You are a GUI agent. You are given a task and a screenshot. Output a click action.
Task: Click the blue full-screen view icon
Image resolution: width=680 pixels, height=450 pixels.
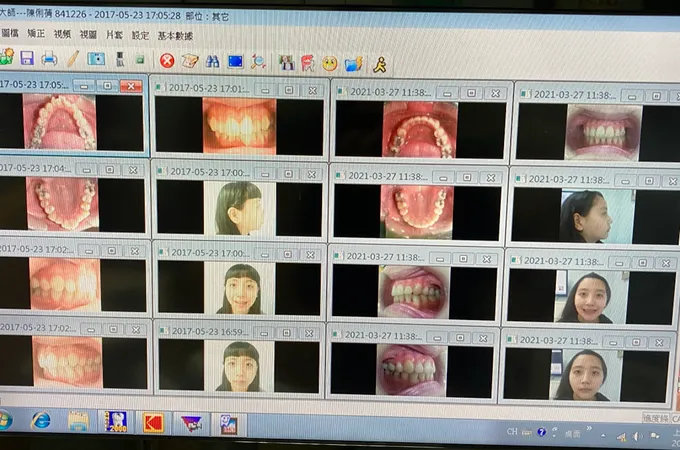tap(235, 62)
